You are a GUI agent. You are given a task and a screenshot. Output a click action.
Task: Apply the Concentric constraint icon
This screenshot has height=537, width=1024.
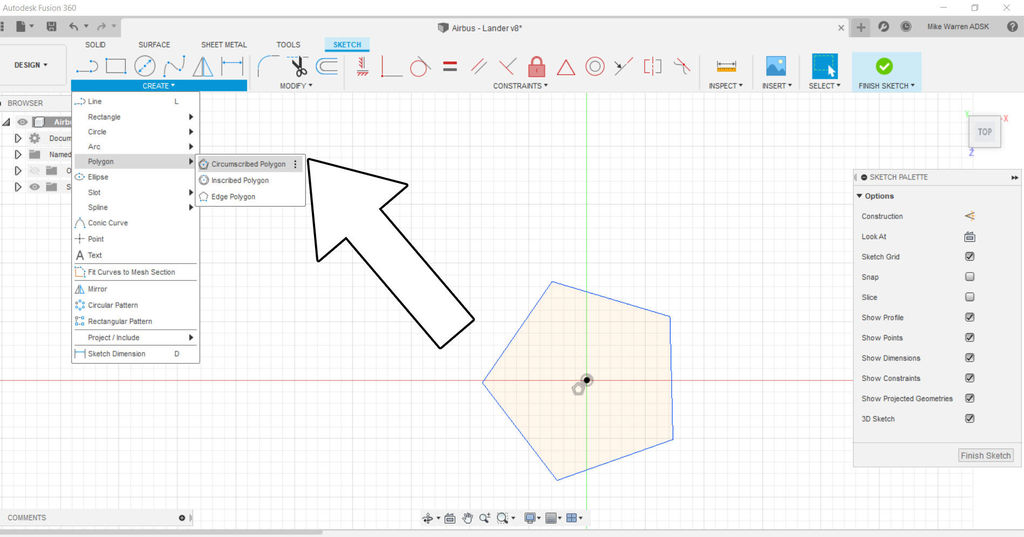click(x=594, y=66)
